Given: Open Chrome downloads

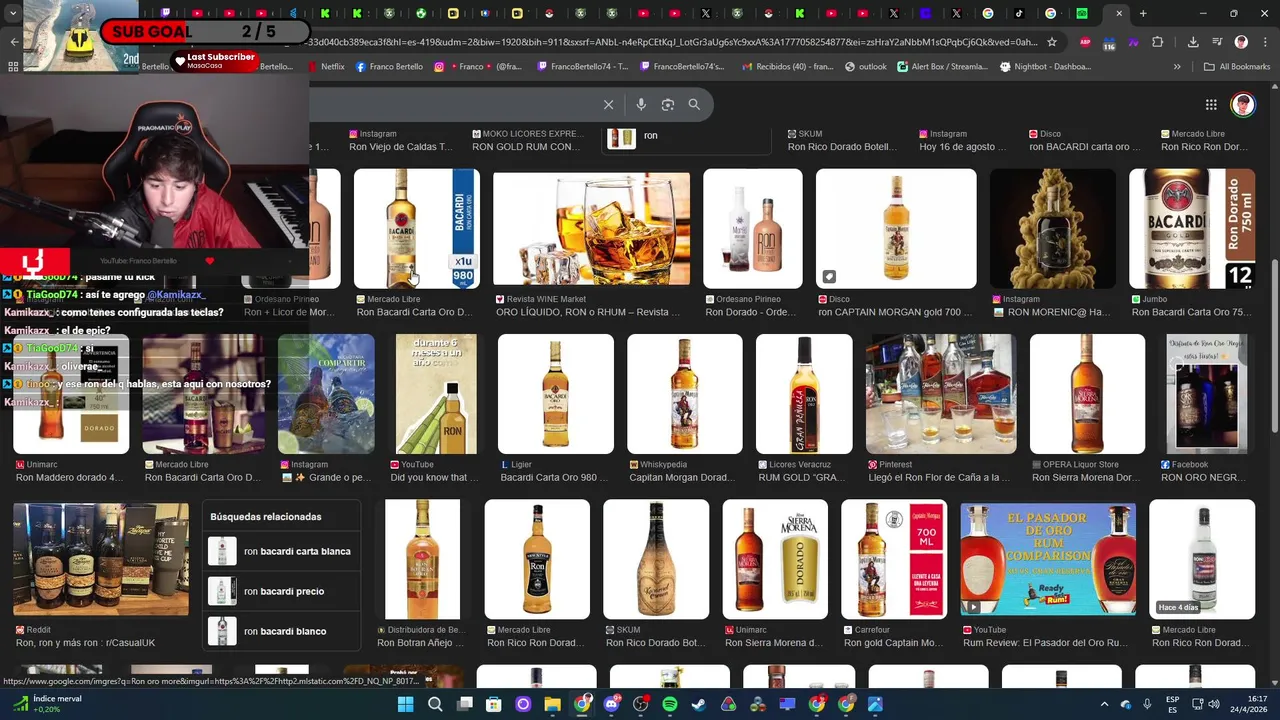Looking at the screenshot, I should click(1193, 42).
